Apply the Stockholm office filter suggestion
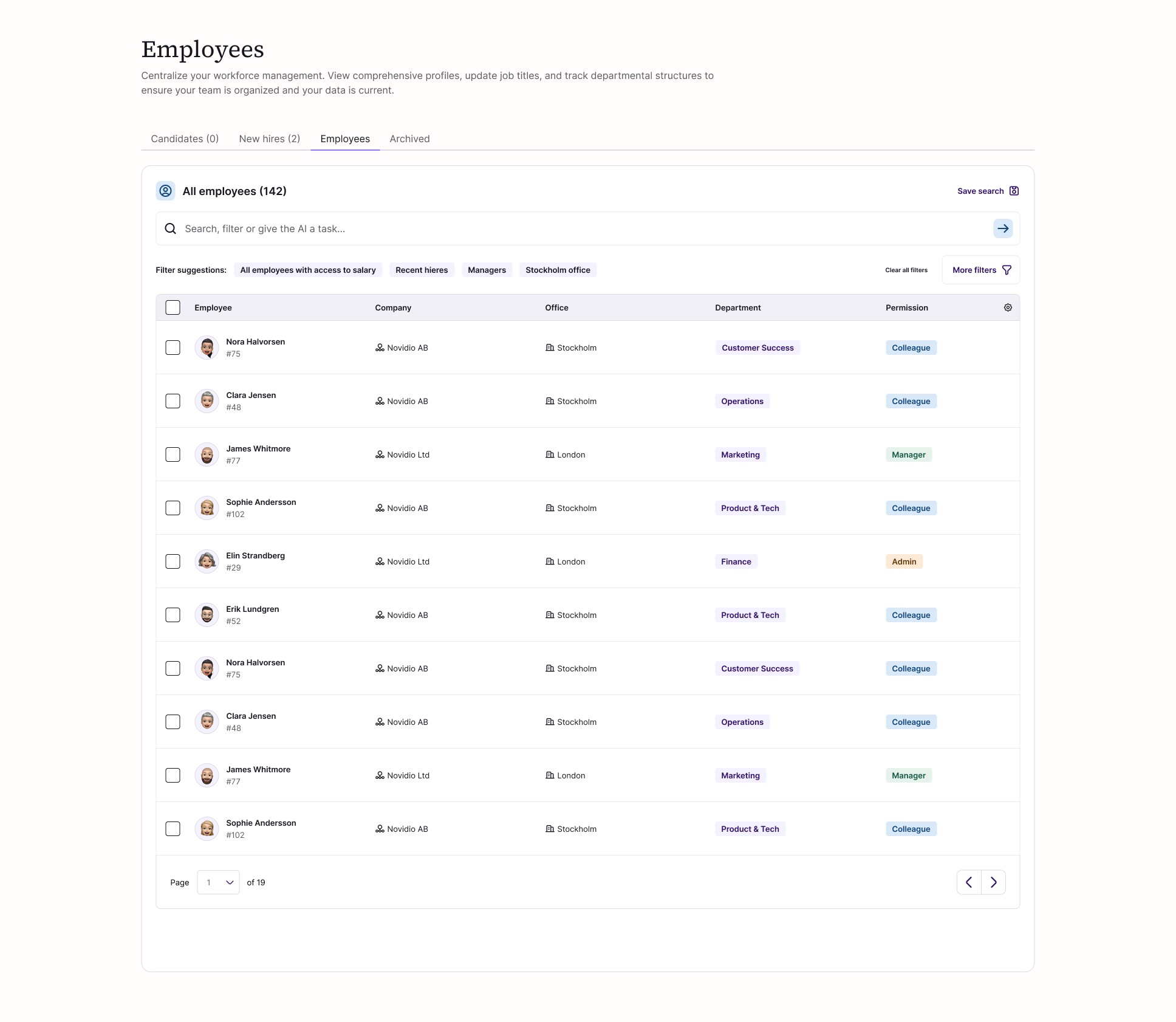 tap(558, 270)
